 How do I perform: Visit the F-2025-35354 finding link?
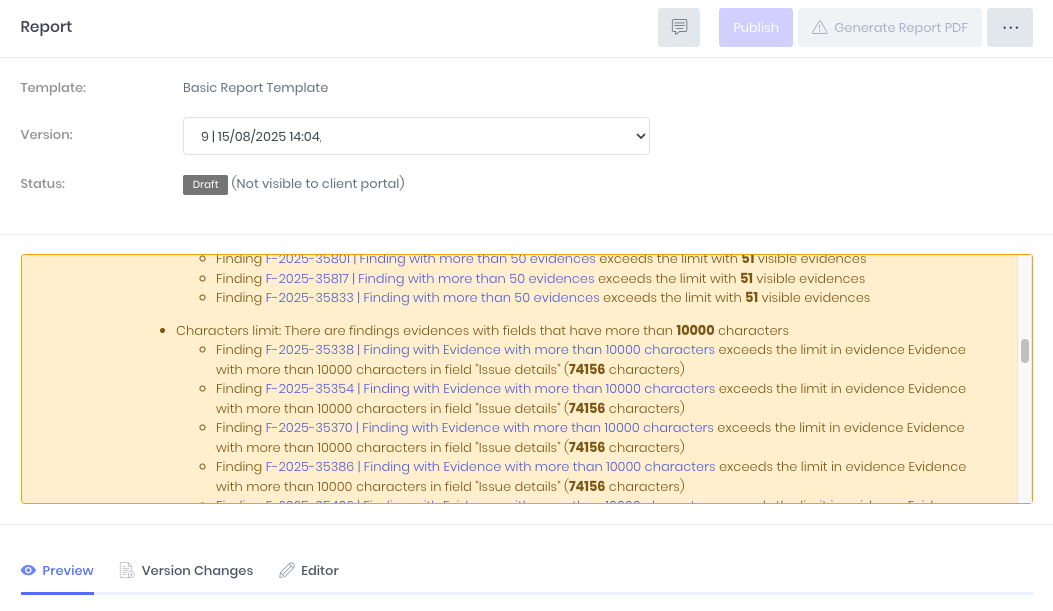(490, 389)
